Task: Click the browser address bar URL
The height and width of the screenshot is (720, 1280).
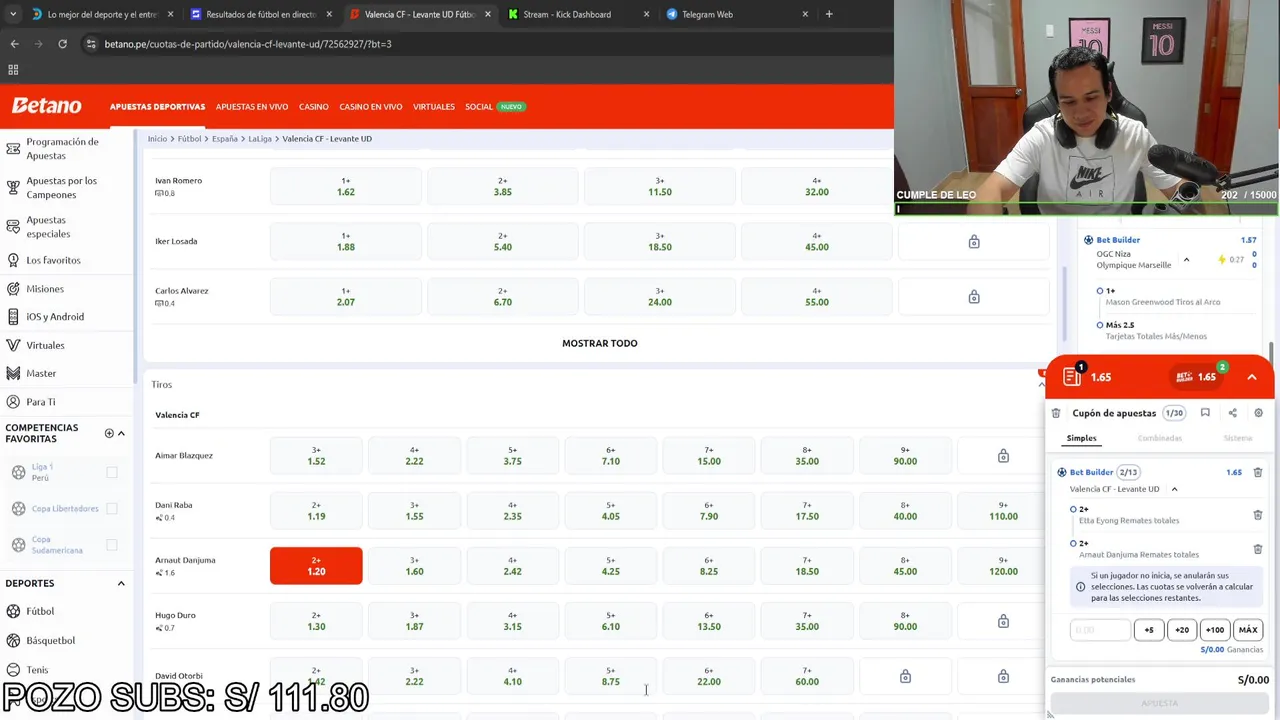Action: coord(248,44)
